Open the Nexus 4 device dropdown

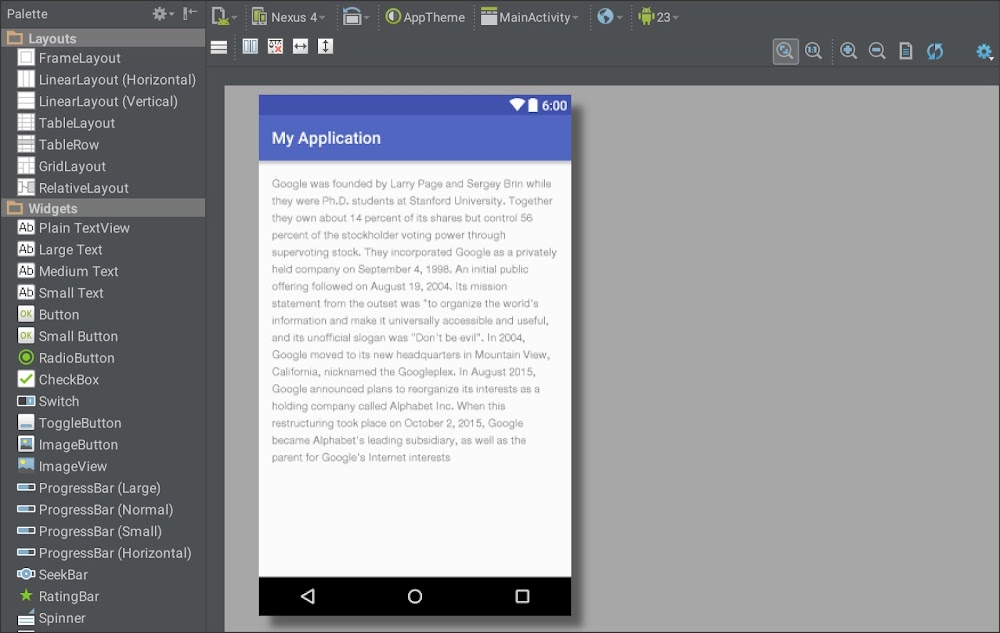point(288,17)
